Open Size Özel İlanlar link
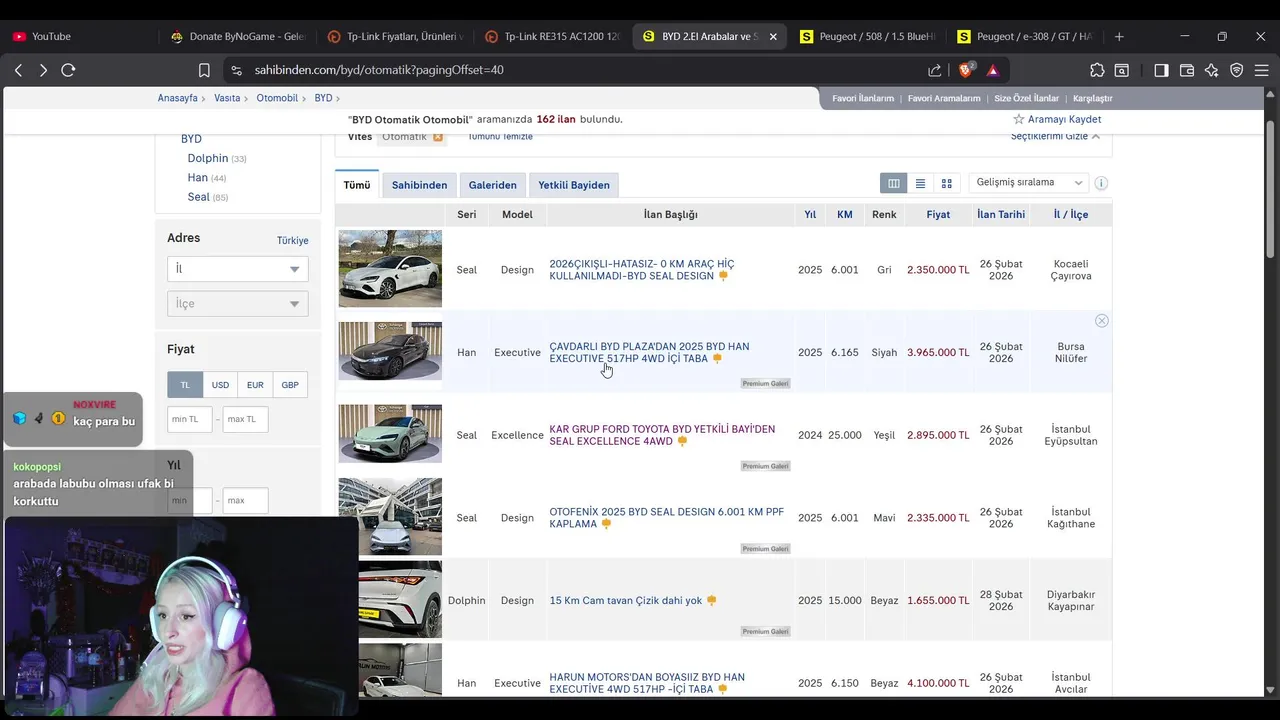The height and width of the screenshot is (720, 1280). 1026,98
